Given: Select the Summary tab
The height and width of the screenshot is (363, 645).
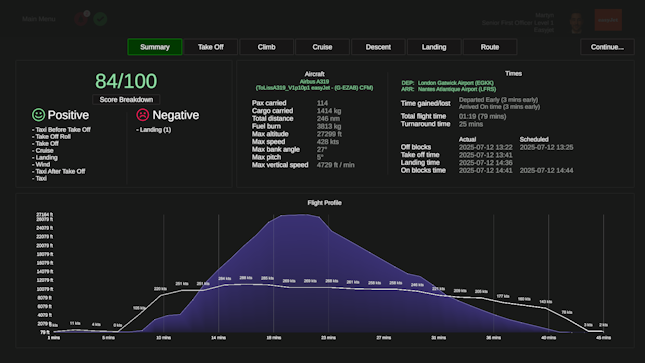Looking at the screenshot, I should (x=155, y=47).
